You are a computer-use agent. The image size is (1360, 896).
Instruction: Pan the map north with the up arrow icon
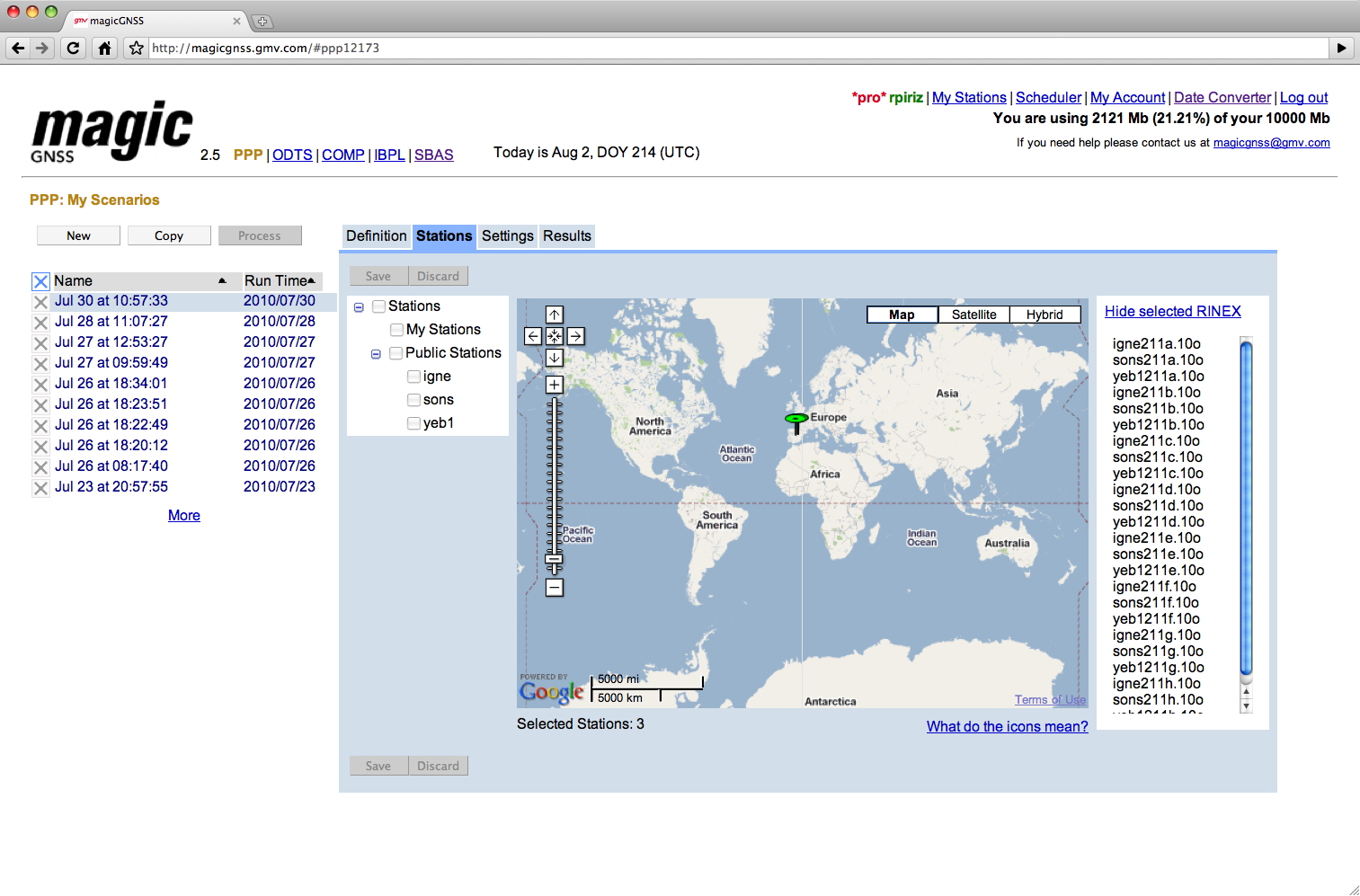tap(554, 314)
